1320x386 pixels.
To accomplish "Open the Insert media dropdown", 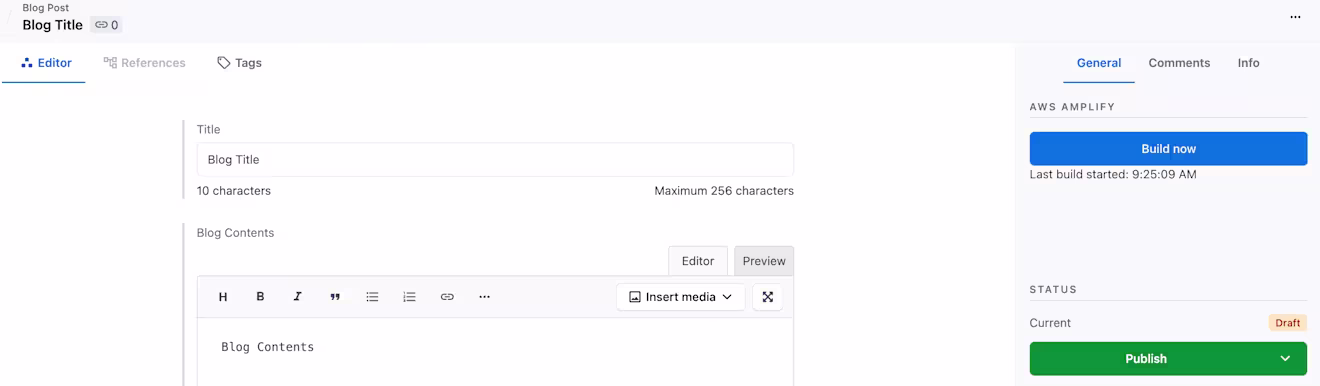I will point(680,297).
